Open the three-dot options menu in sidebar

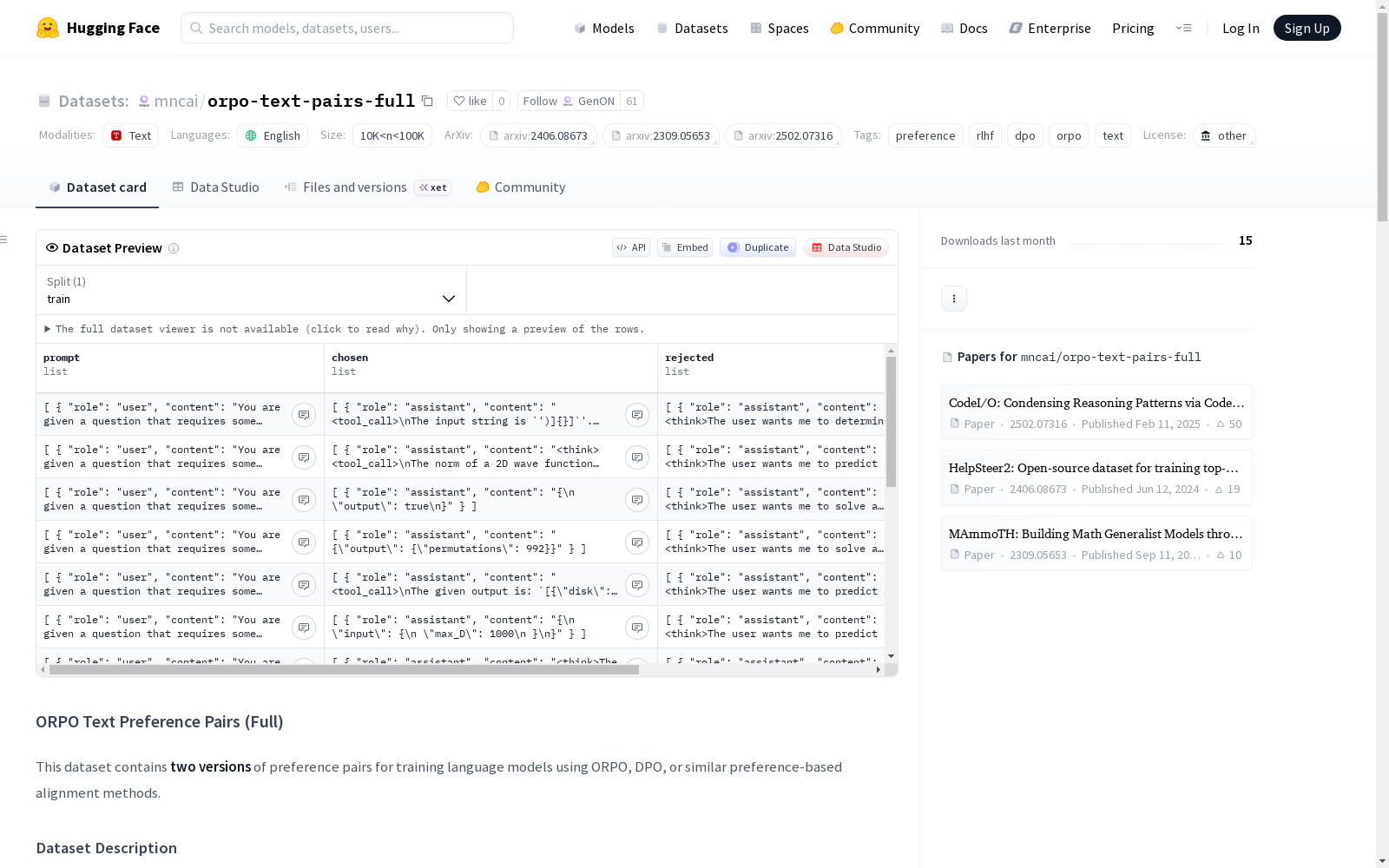pyautogui.click(x=954, y=299)
